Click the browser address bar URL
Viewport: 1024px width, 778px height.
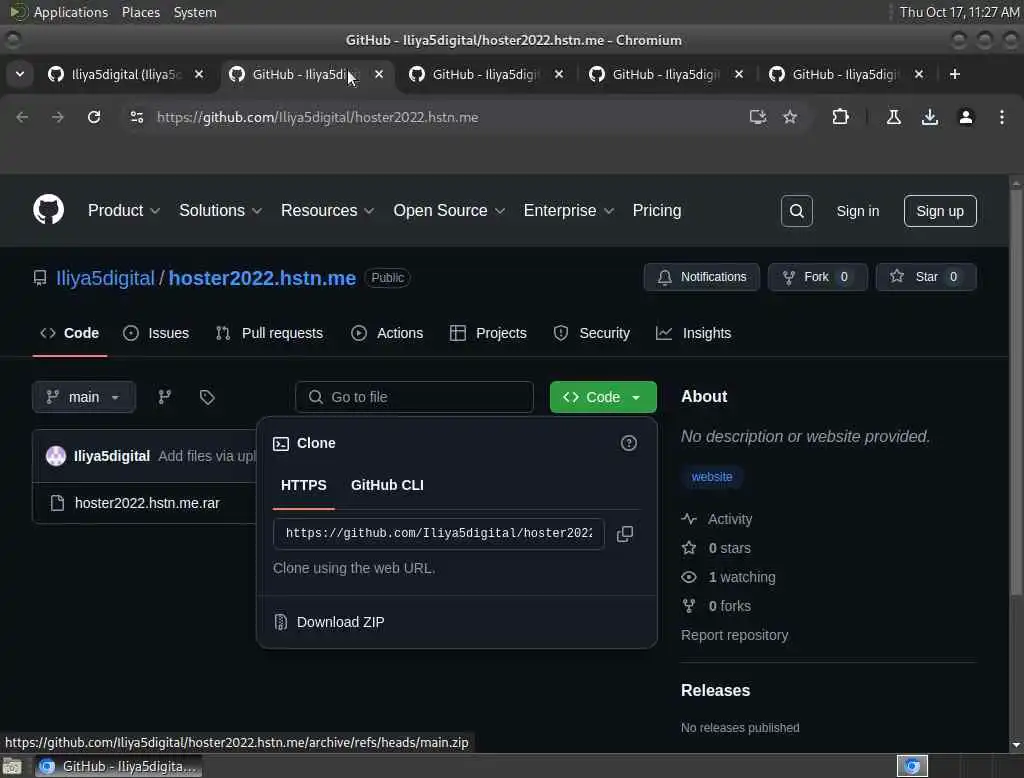coord(317,117)
